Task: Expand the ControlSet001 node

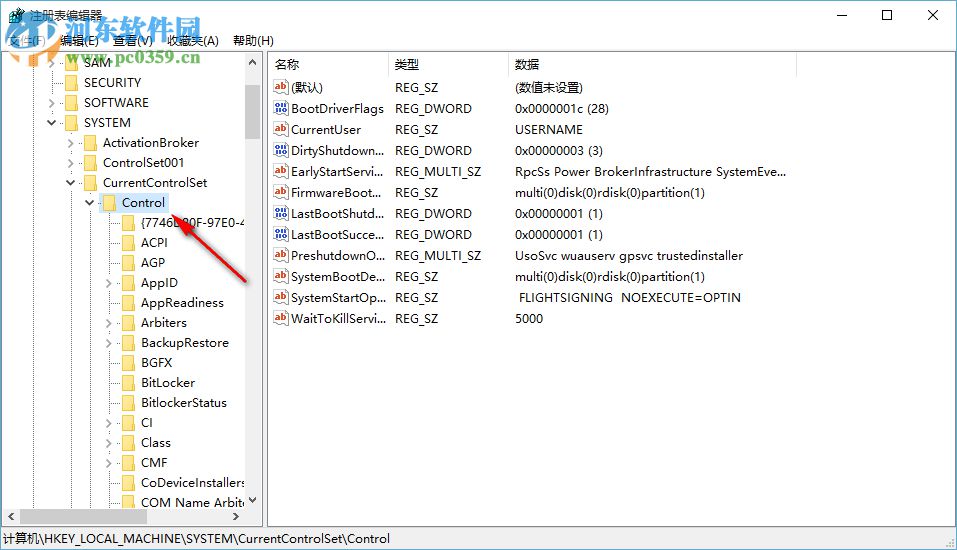Action: click(71, 163)
